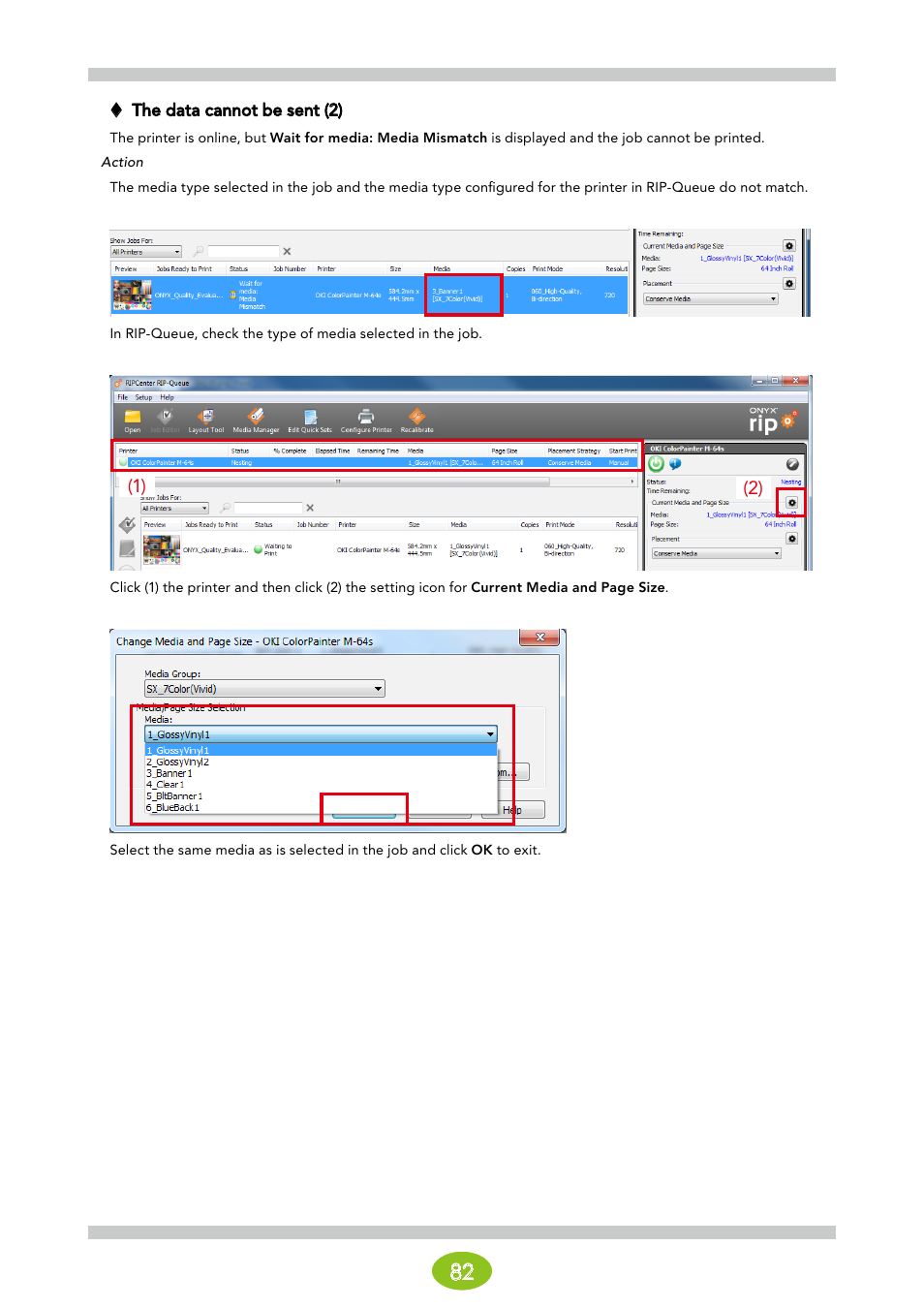Viewport: 924px width, 1308px height.
Task: Select 1_GlossyVinyl1 in the media list
Action: click(x=321, y=750)
